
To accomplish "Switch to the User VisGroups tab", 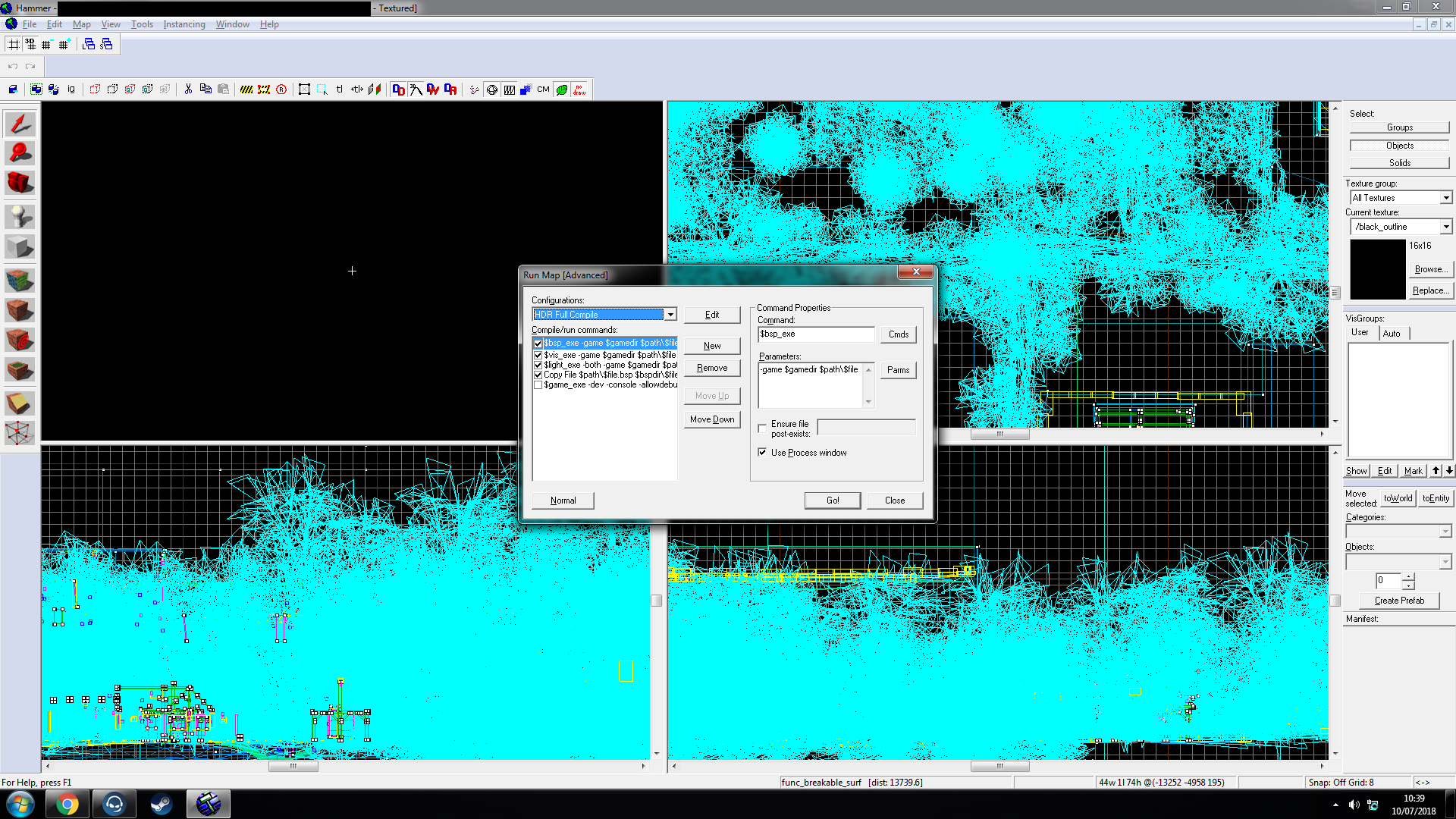I will 1360,333.
